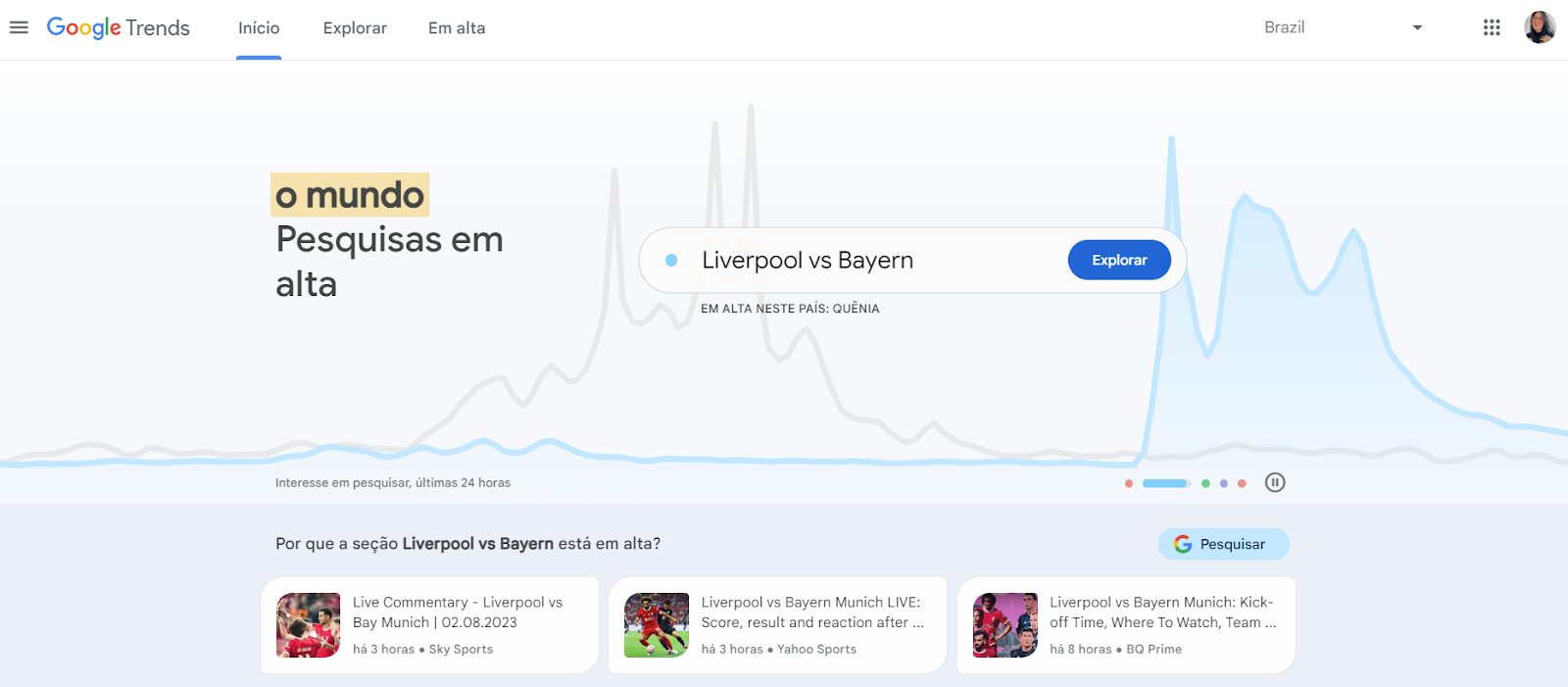Open the Google apps grid
The width and height of the screenshot is (1568, 687).
coord(1492,27)
